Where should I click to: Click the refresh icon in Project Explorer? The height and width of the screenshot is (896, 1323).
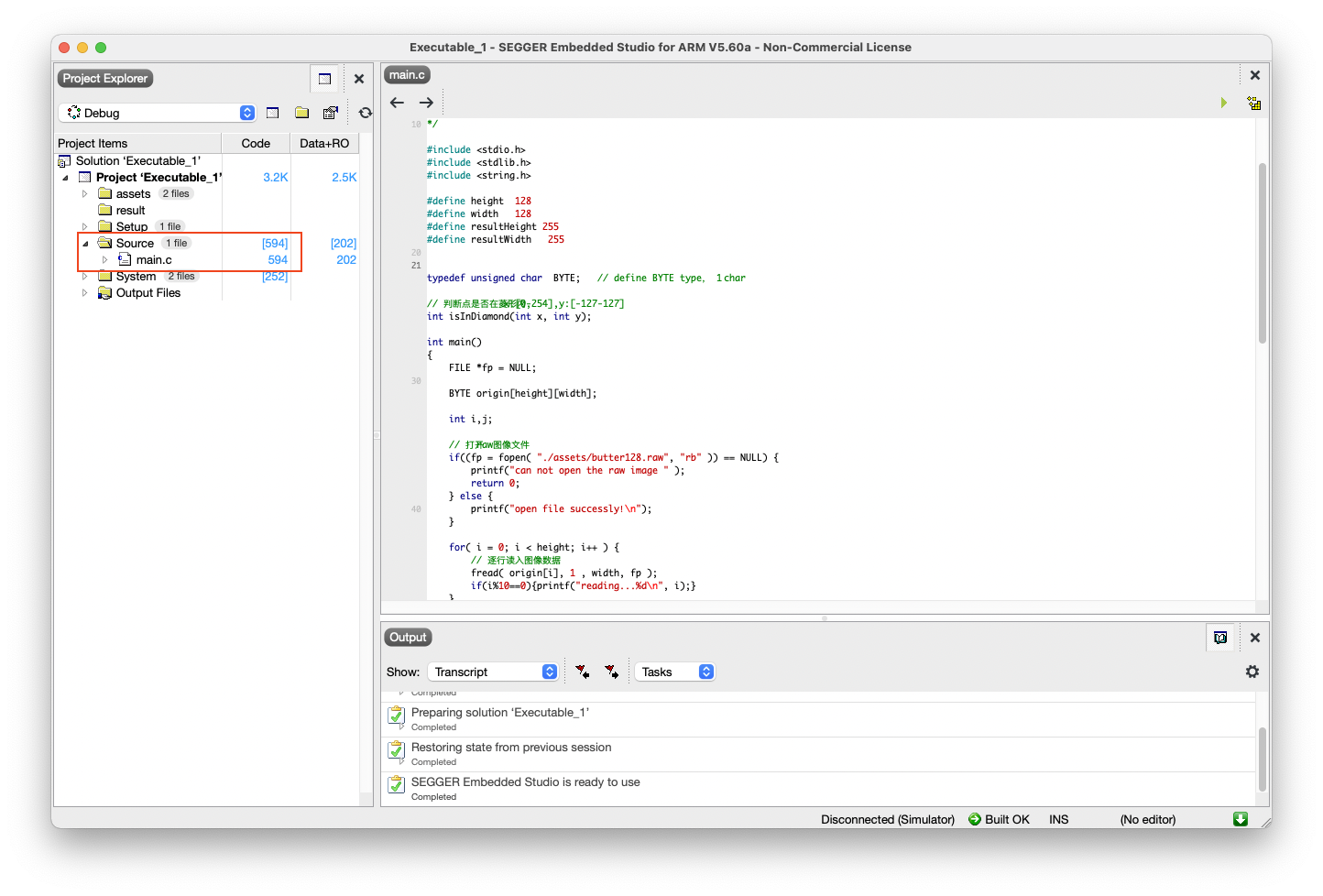click(366, 113)
